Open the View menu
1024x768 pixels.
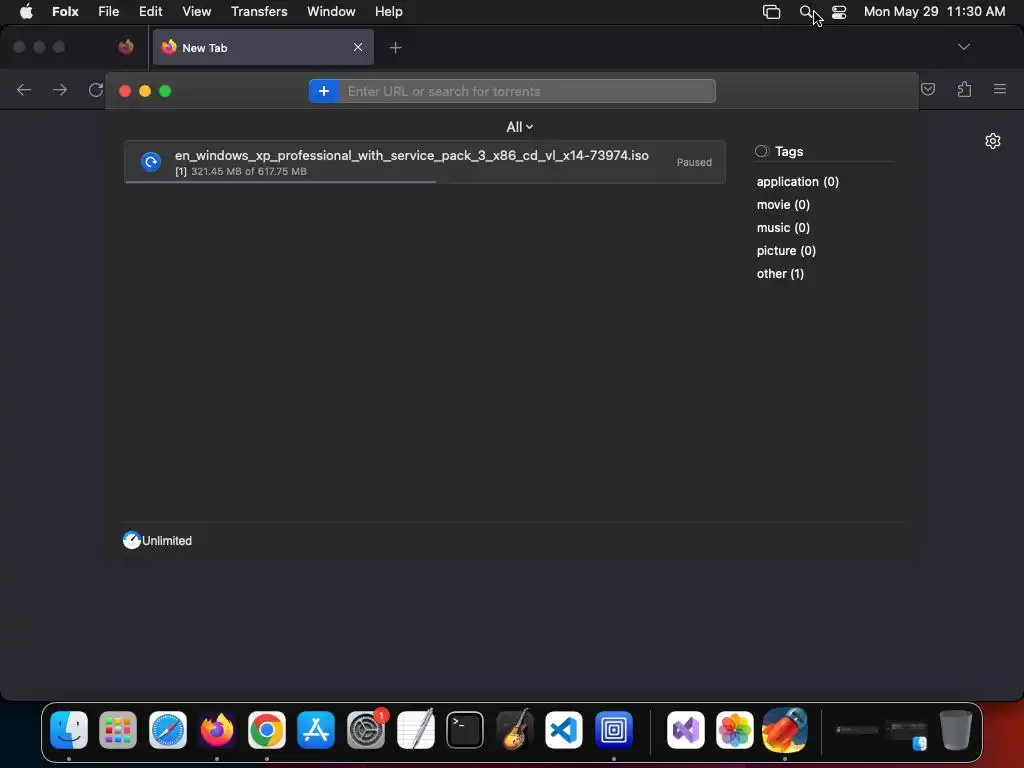click(197, 12)
